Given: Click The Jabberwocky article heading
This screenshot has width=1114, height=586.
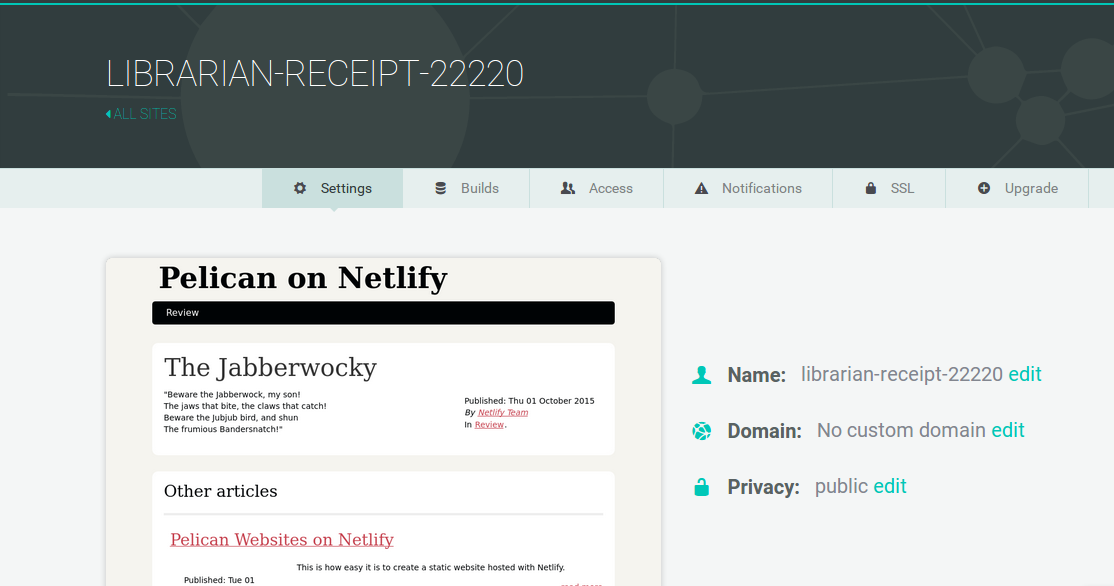Looking at the screenshot, I should (270, 368).
